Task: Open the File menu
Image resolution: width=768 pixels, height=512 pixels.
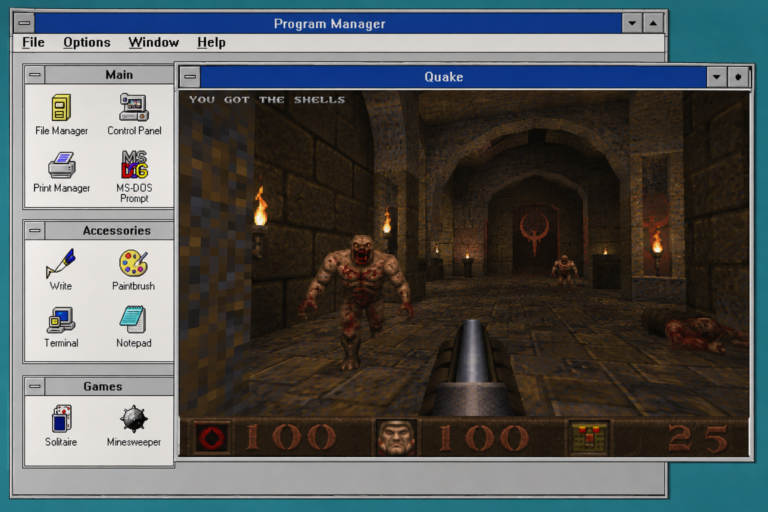Action: point(33,43)
